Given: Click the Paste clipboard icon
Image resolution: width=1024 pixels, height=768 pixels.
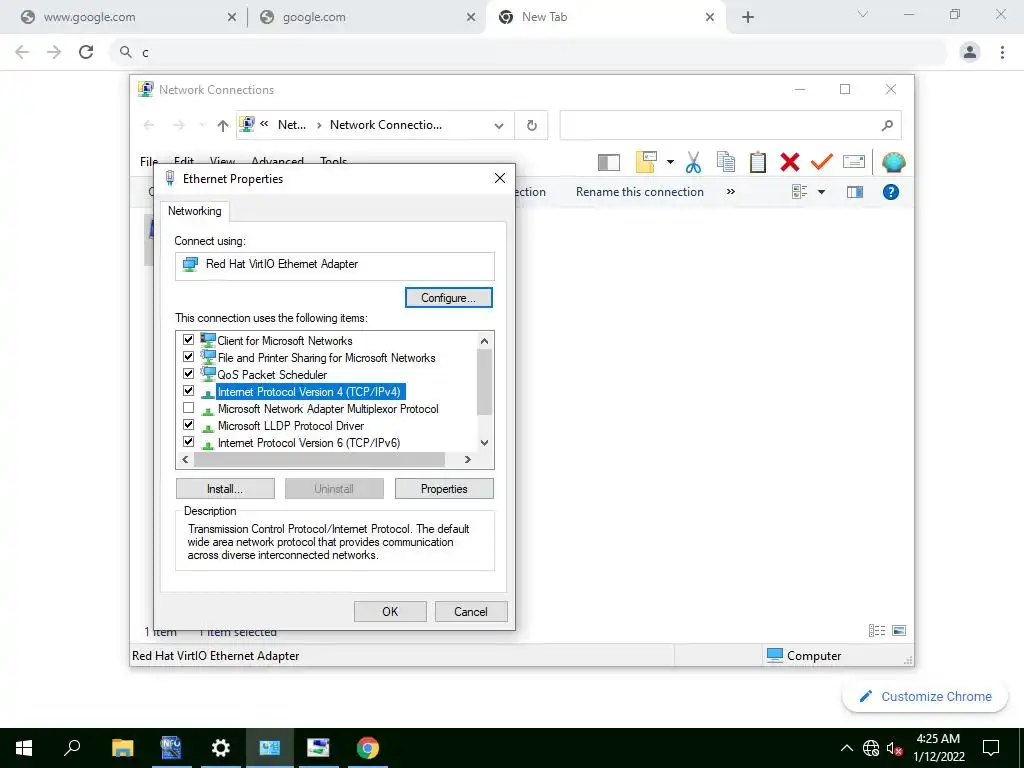Looking at the screenshot, I should click(x=758, y=162).
